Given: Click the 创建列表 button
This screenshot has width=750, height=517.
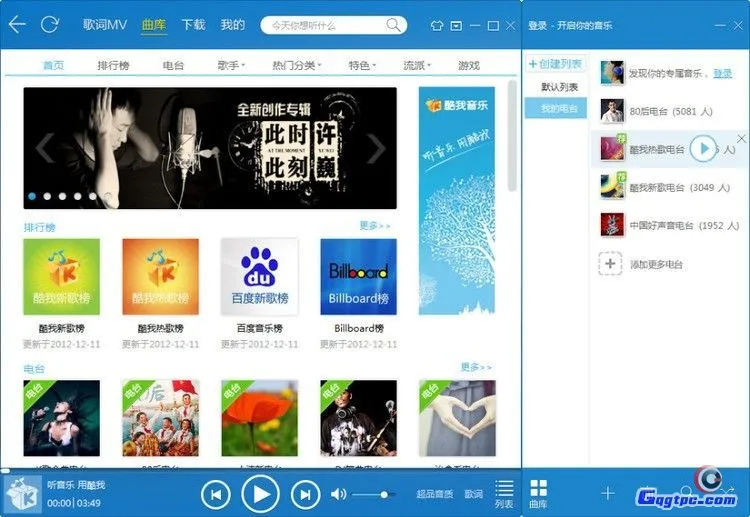Looking at the screenshot, I should pyautogui.click(x=554, y=64).
